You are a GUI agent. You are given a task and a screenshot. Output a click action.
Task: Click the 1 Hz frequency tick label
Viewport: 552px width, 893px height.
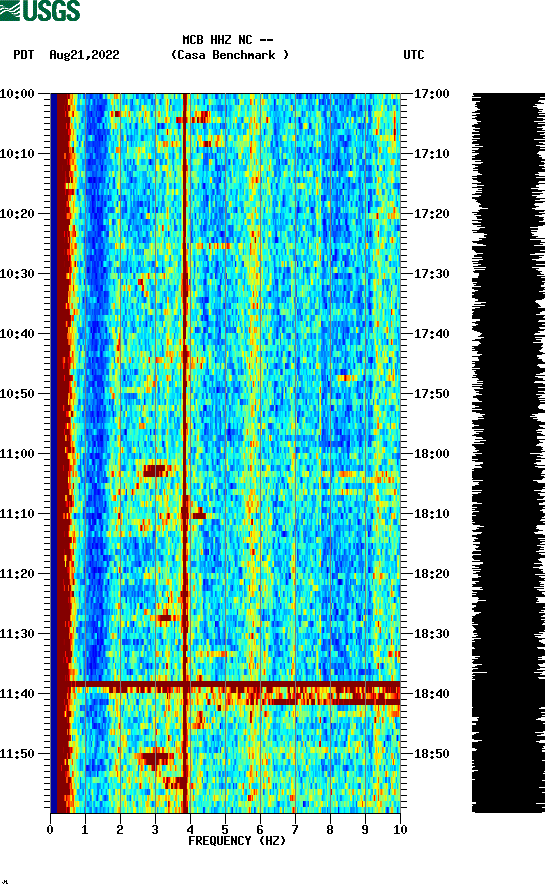(x=85, y=830)
